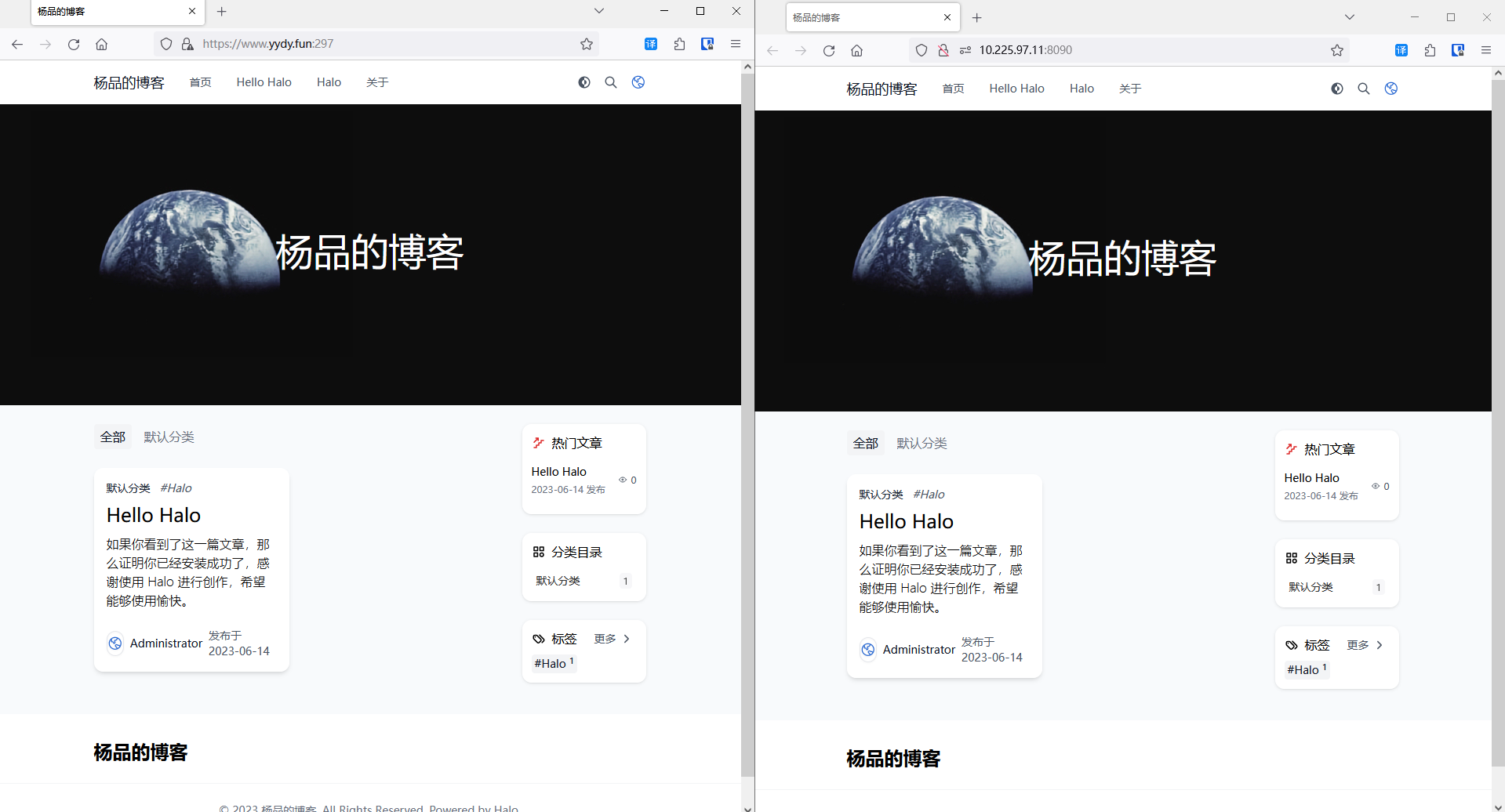
Task: Open extensions puzzle icon in right browser
Action: coord(1430,50)
